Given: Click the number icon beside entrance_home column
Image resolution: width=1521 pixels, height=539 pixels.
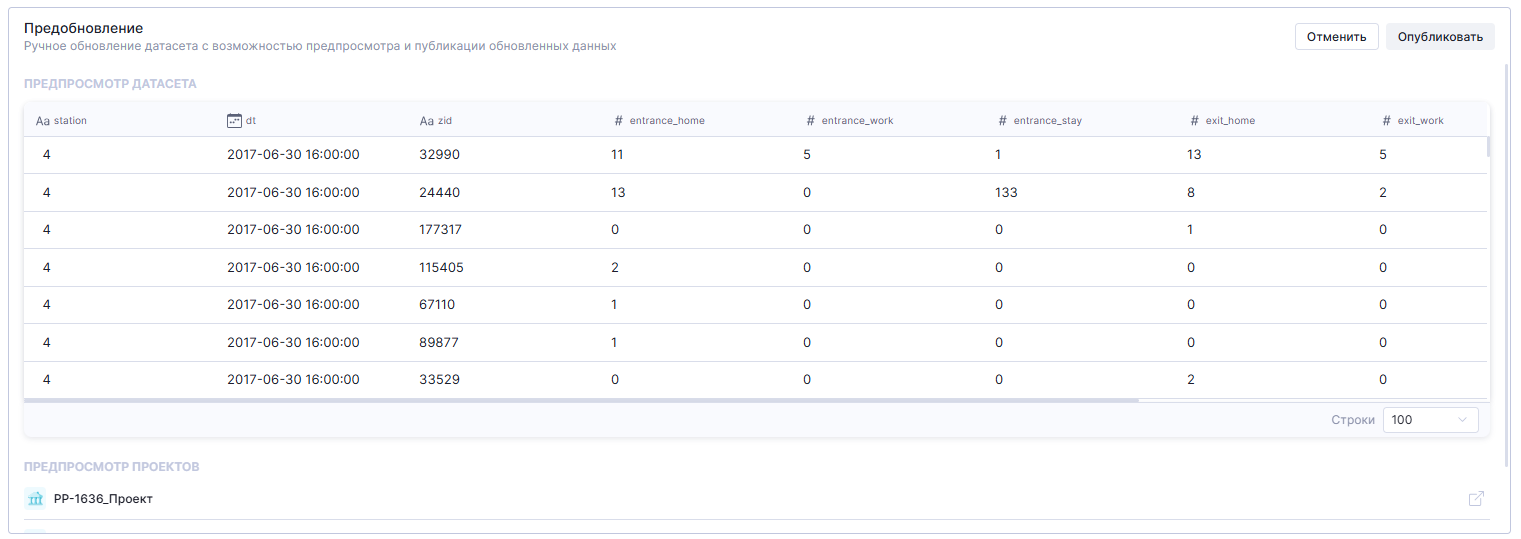Looking at the screenshot, I should tap(618, 121).
